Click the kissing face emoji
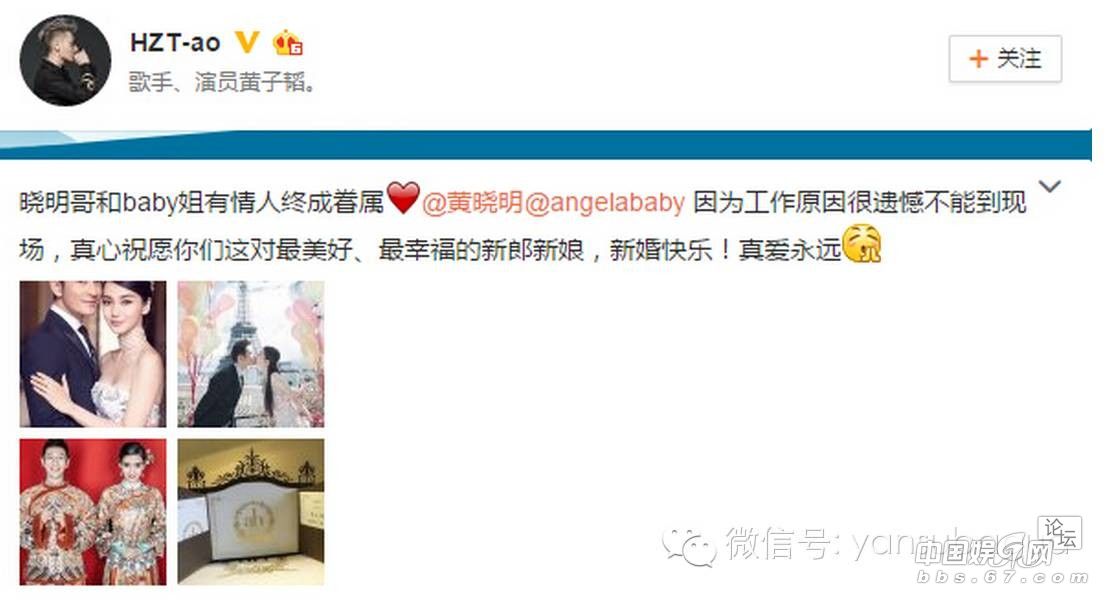Screen dimensions: 1106x600 click(x=862, y=244)
